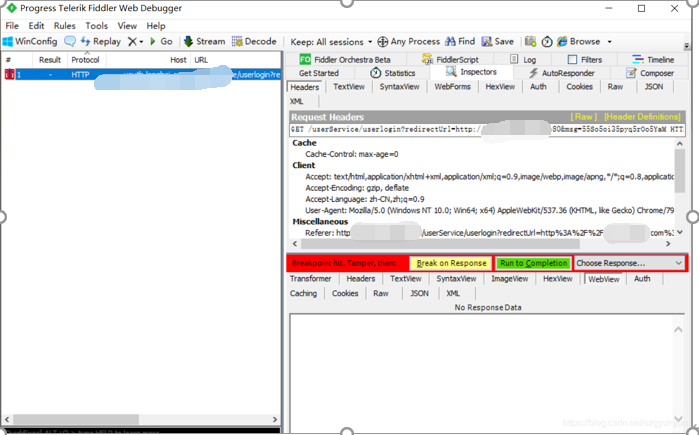Select the request TextView tab
The width and height of the screenshot is (699, 435).
[x=349, y=87]
